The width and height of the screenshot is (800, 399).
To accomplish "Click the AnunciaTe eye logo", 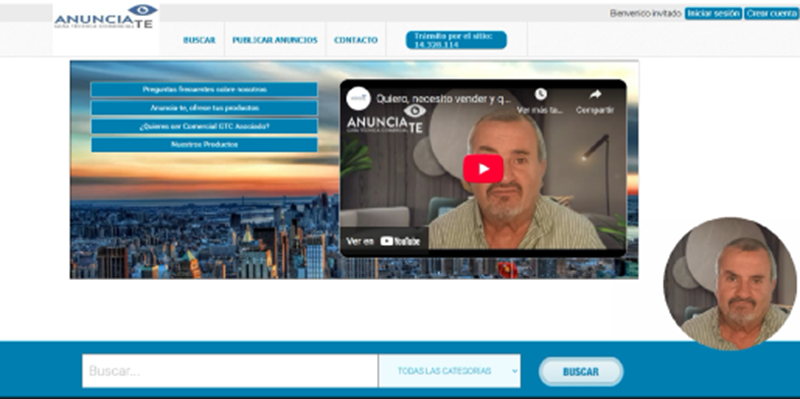I will tap(106, 16).
